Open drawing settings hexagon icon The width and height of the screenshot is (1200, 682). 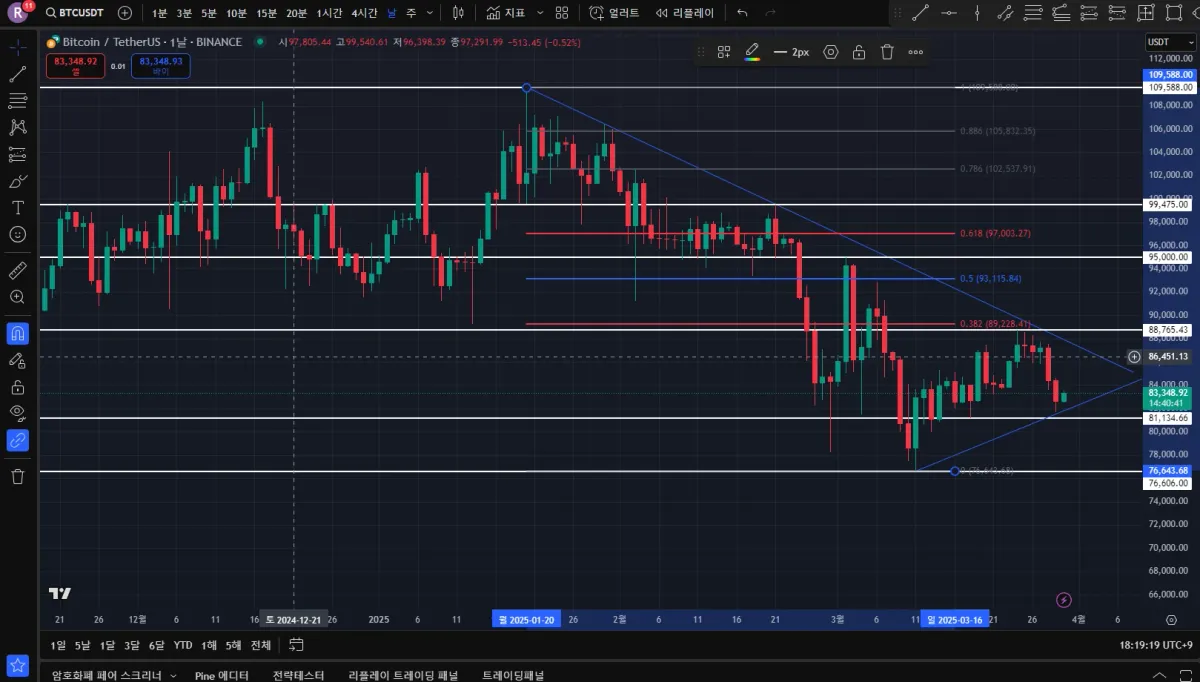pos(830,52)
